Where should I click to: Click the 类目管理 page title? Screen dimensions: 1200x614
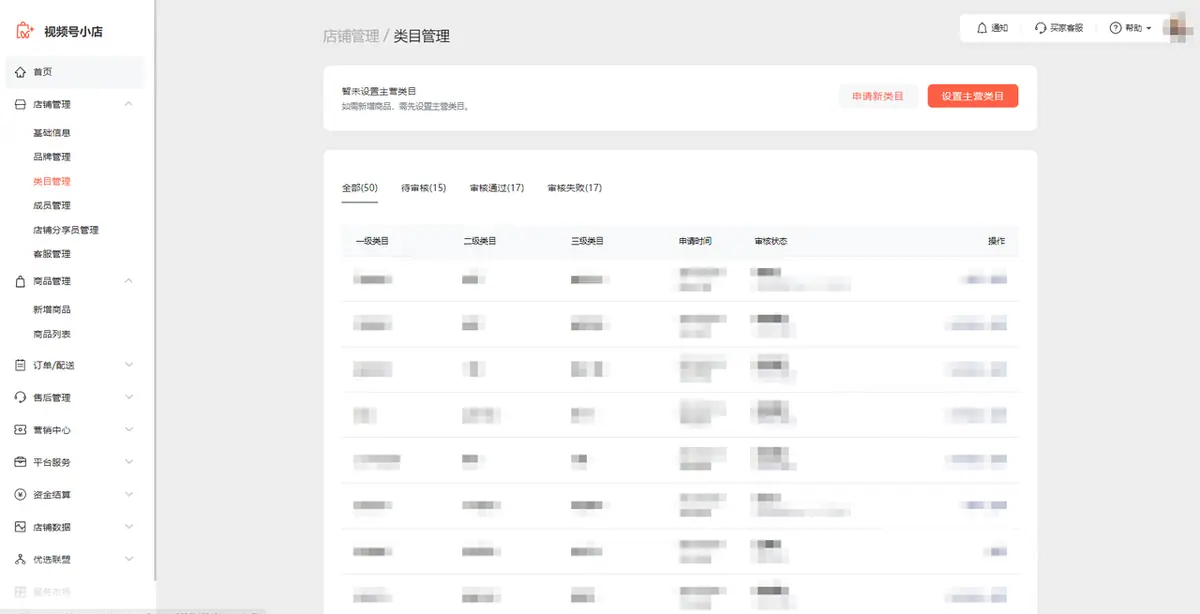422,36
